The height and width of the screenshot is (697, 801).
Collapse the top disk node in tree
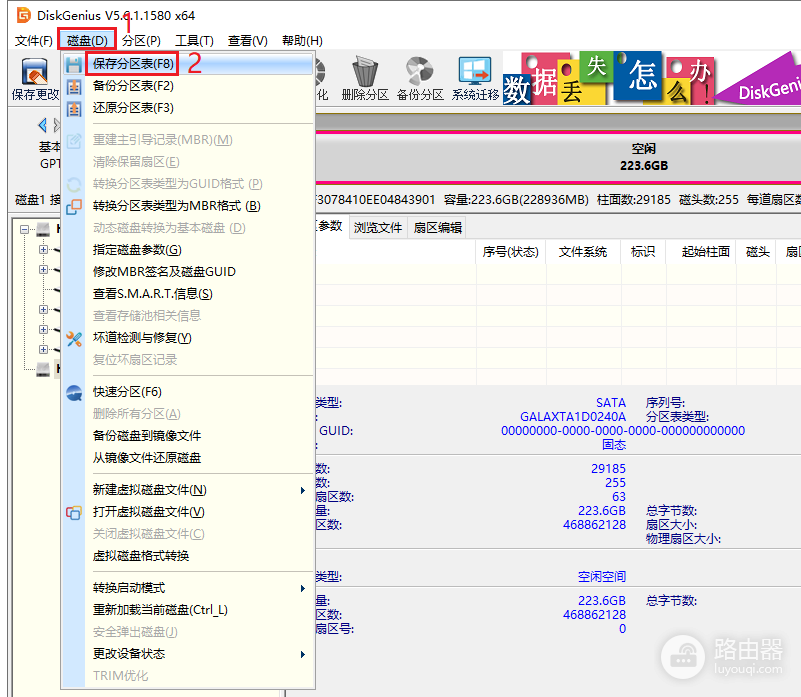24,229
